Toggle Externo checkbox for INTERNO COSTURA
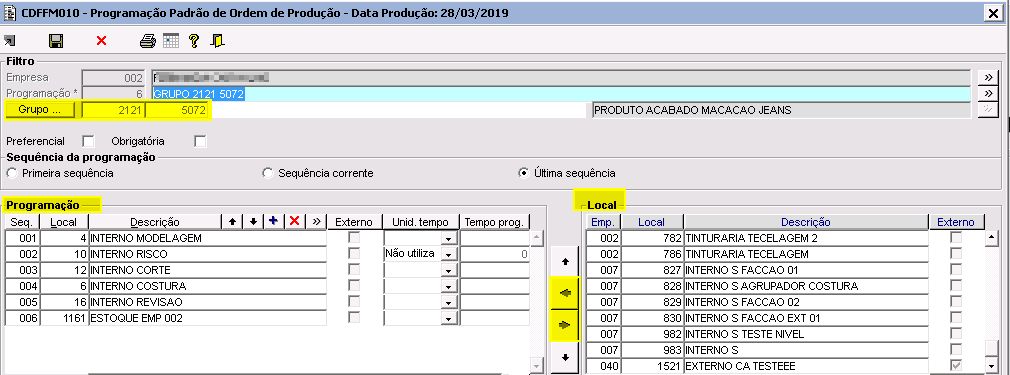This screenshot has width=1010, height=375. 354,285
